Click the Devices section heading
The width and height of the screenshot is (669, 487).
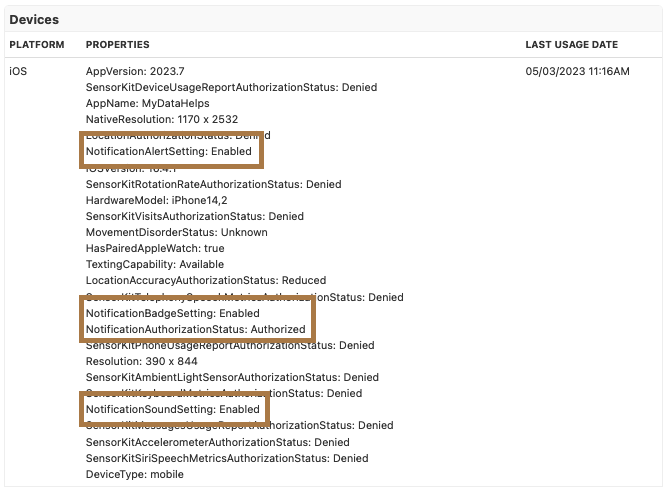[34, 20]
